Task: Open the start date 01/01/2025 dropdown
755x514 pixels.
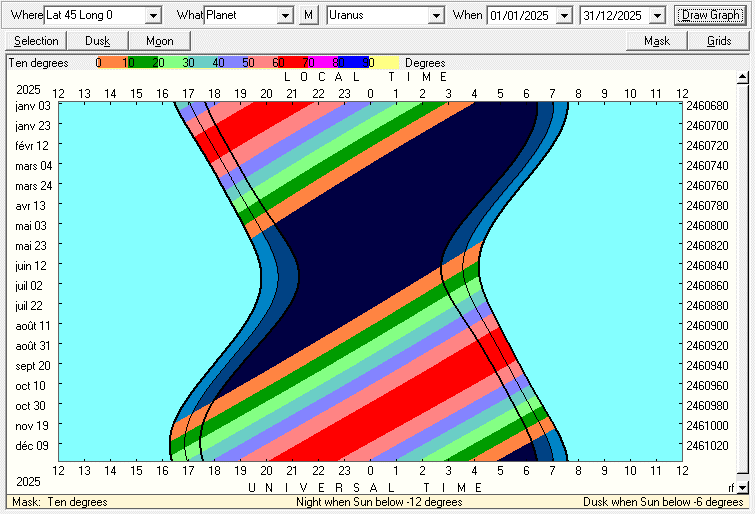Action: 564,15
